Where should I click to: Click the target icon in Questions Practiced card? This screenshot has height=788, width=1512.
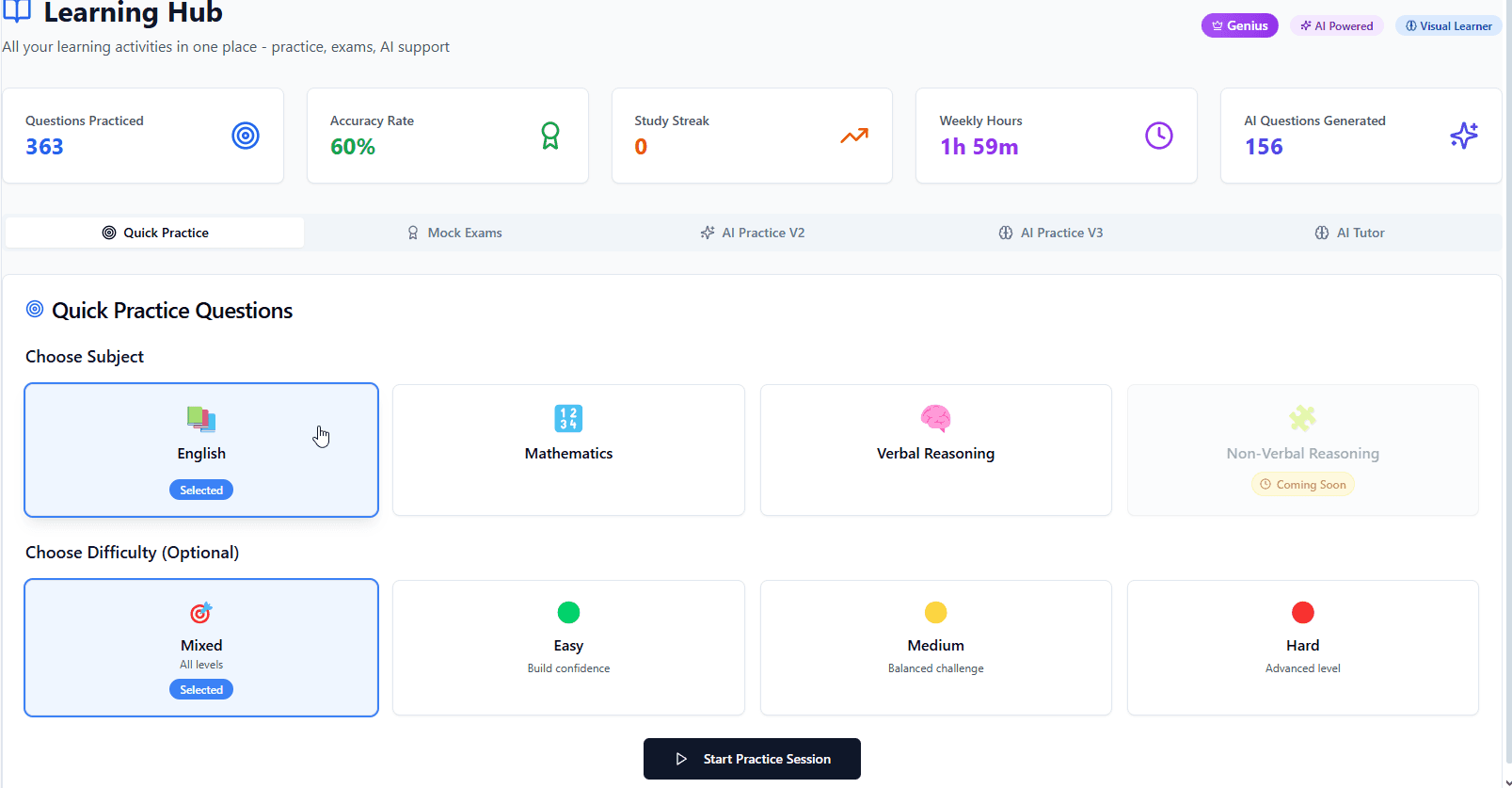tap(246, 136)
